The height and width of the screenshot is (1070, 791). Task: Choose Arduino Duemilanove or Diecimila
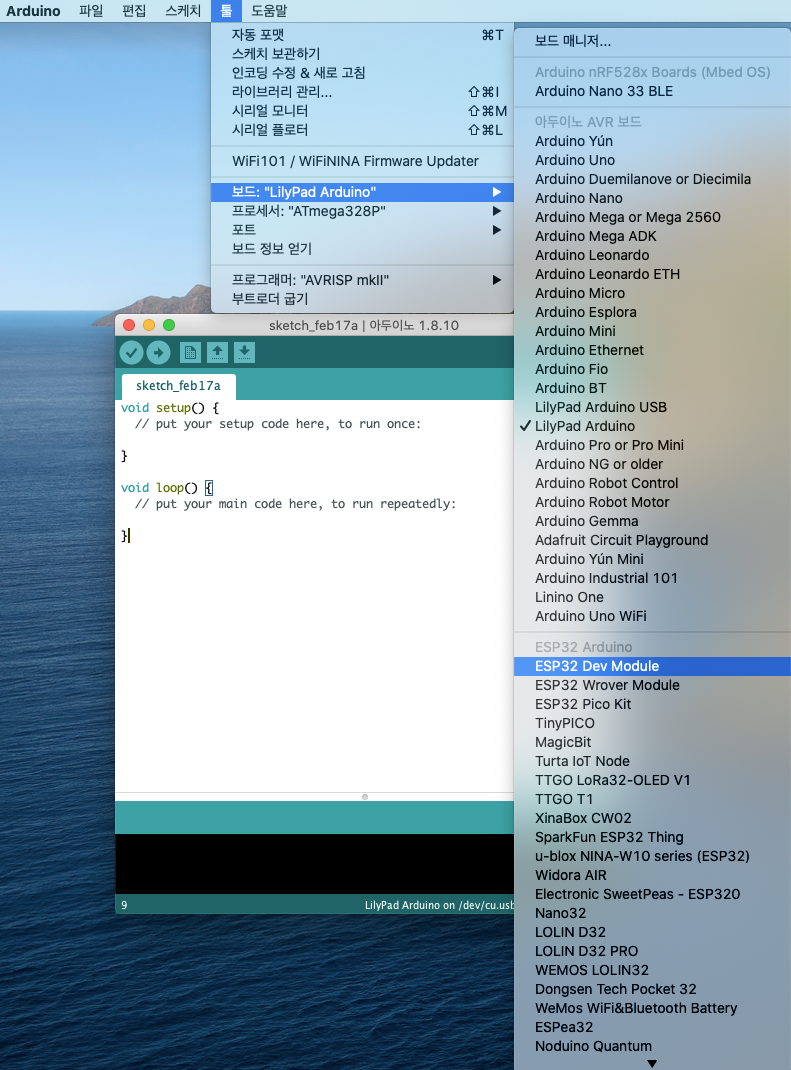click(x=652, y=179)
